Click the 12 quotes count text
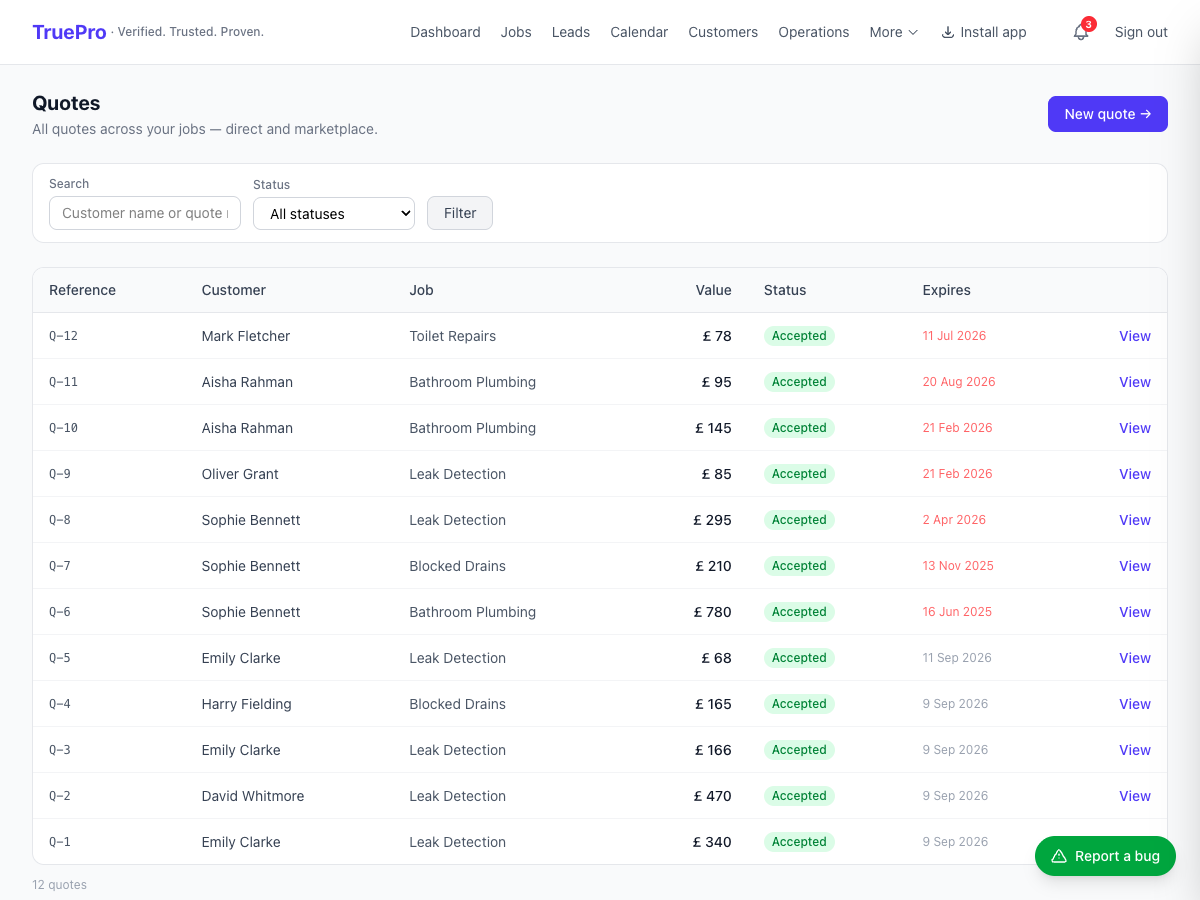This screenshot has width=1200, height=900. click(59, 885)
